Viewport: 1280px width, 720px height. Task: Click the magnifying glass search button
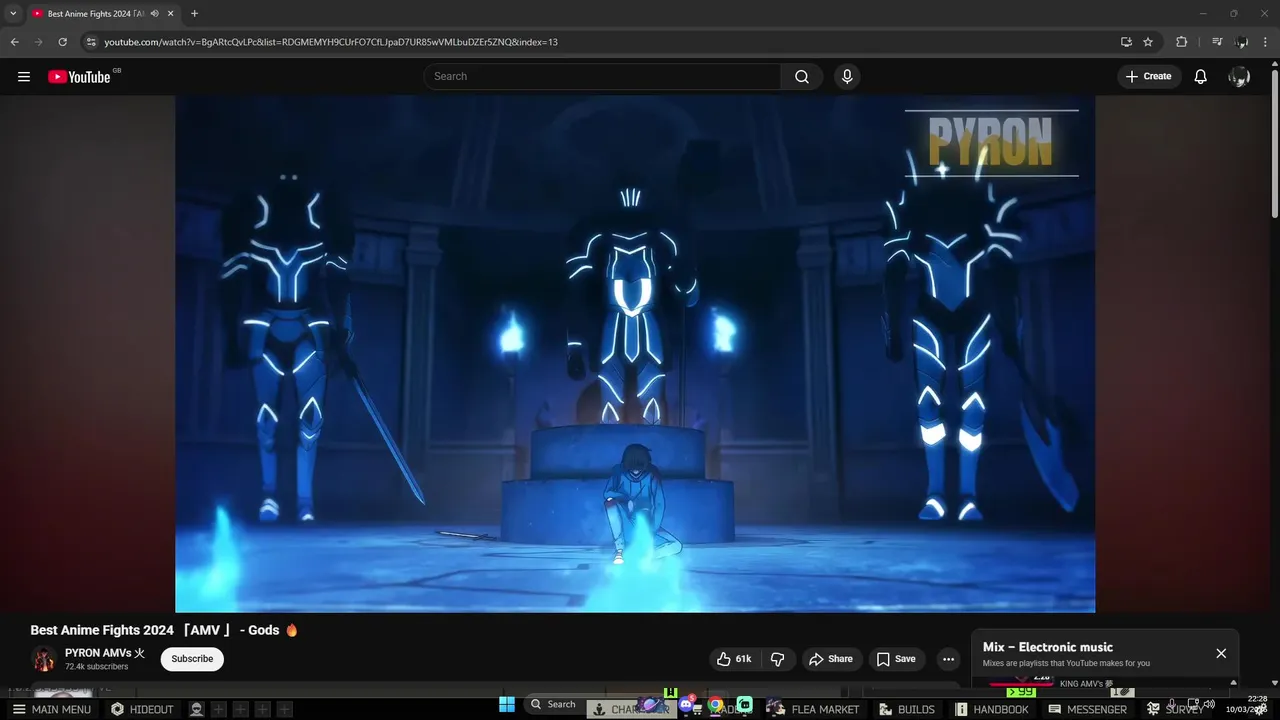(802, 76)
